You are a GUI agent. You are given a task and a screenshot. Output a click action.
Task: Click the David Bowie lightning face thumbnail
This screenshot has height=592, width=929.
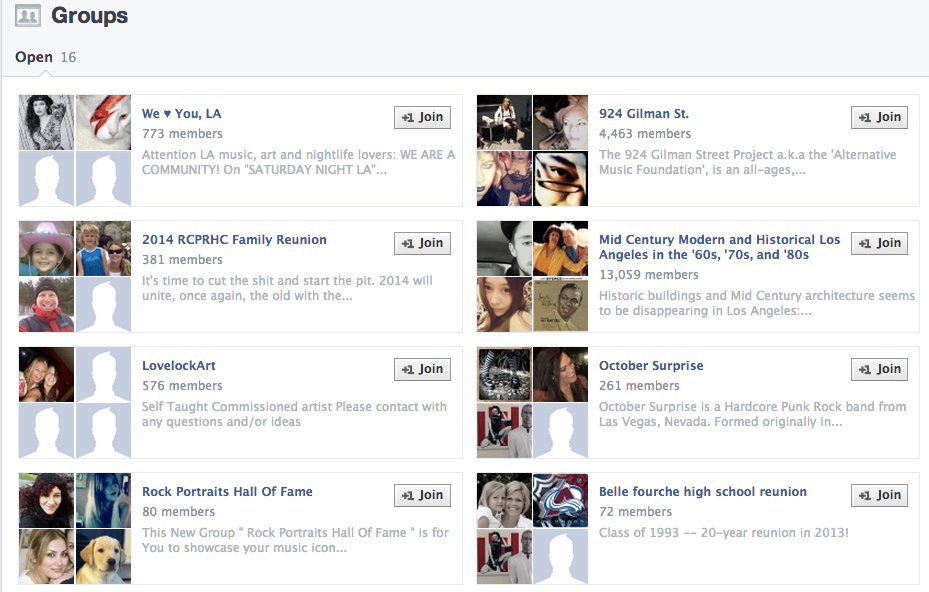(103, 122)
